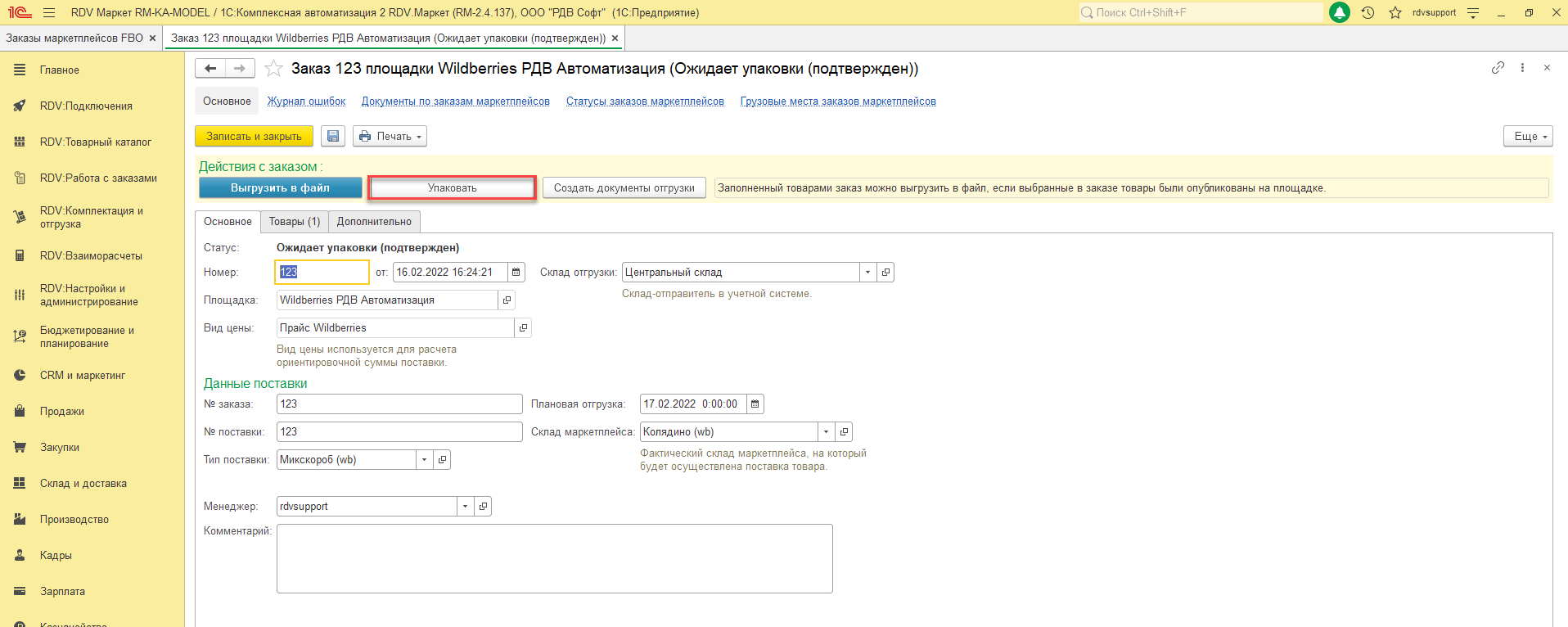This screenshot has width=1568, height=627.
Task: Expand the Склад маркетплейса dropdown
Action: (x=827, y=431)
